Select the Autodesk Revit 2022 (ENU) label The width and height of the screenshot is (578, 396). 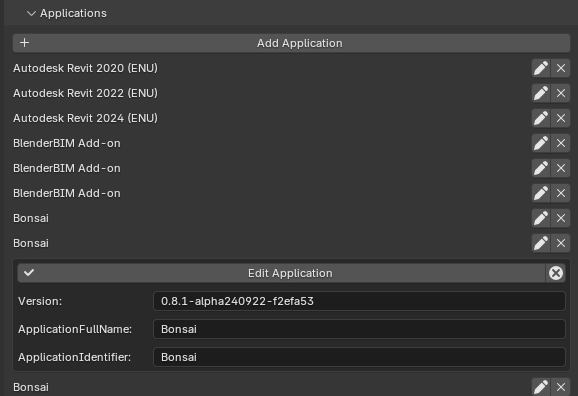point(86,93)
